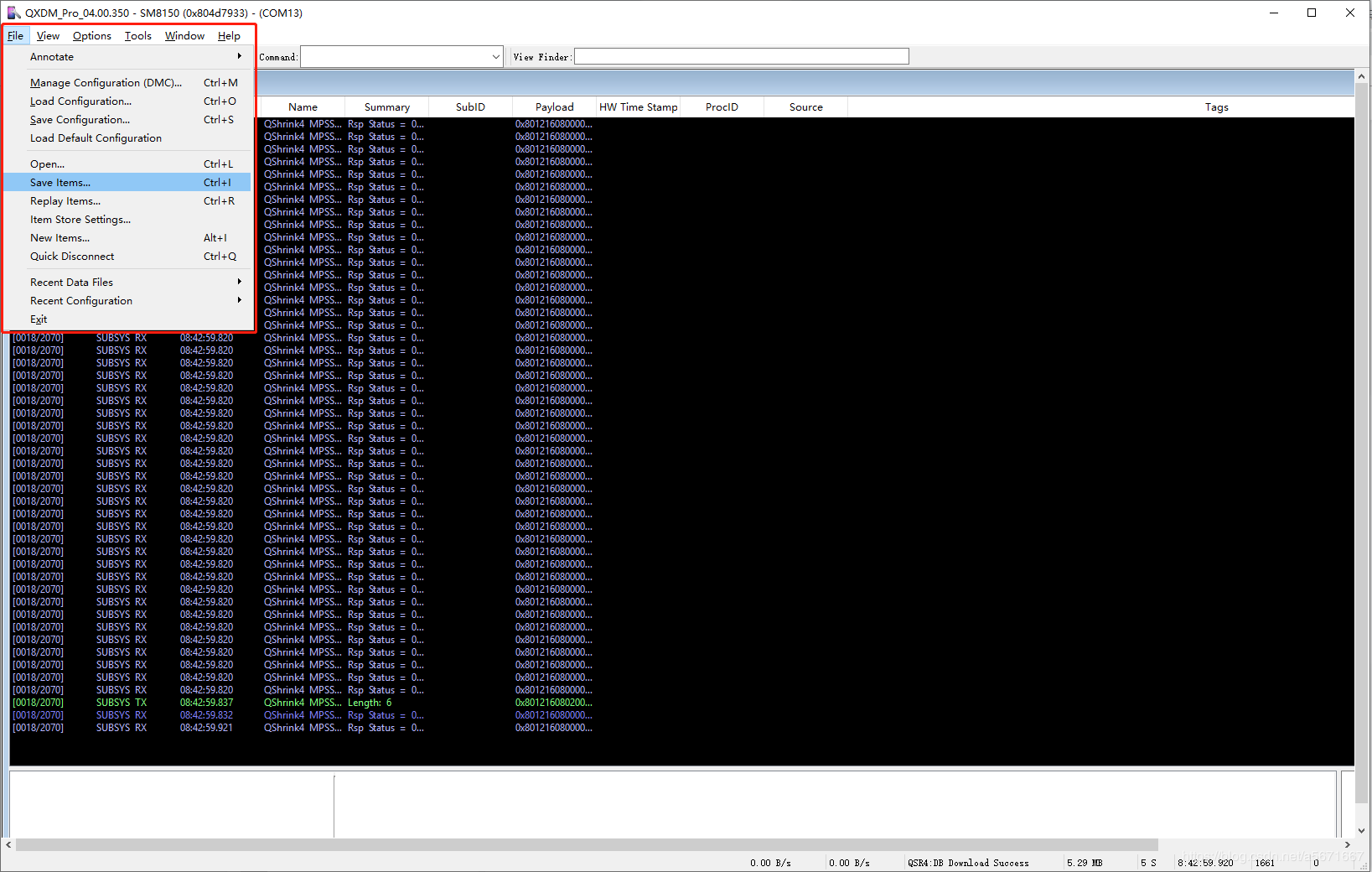Sort by ProcID column header

click(x=722, y=107)
